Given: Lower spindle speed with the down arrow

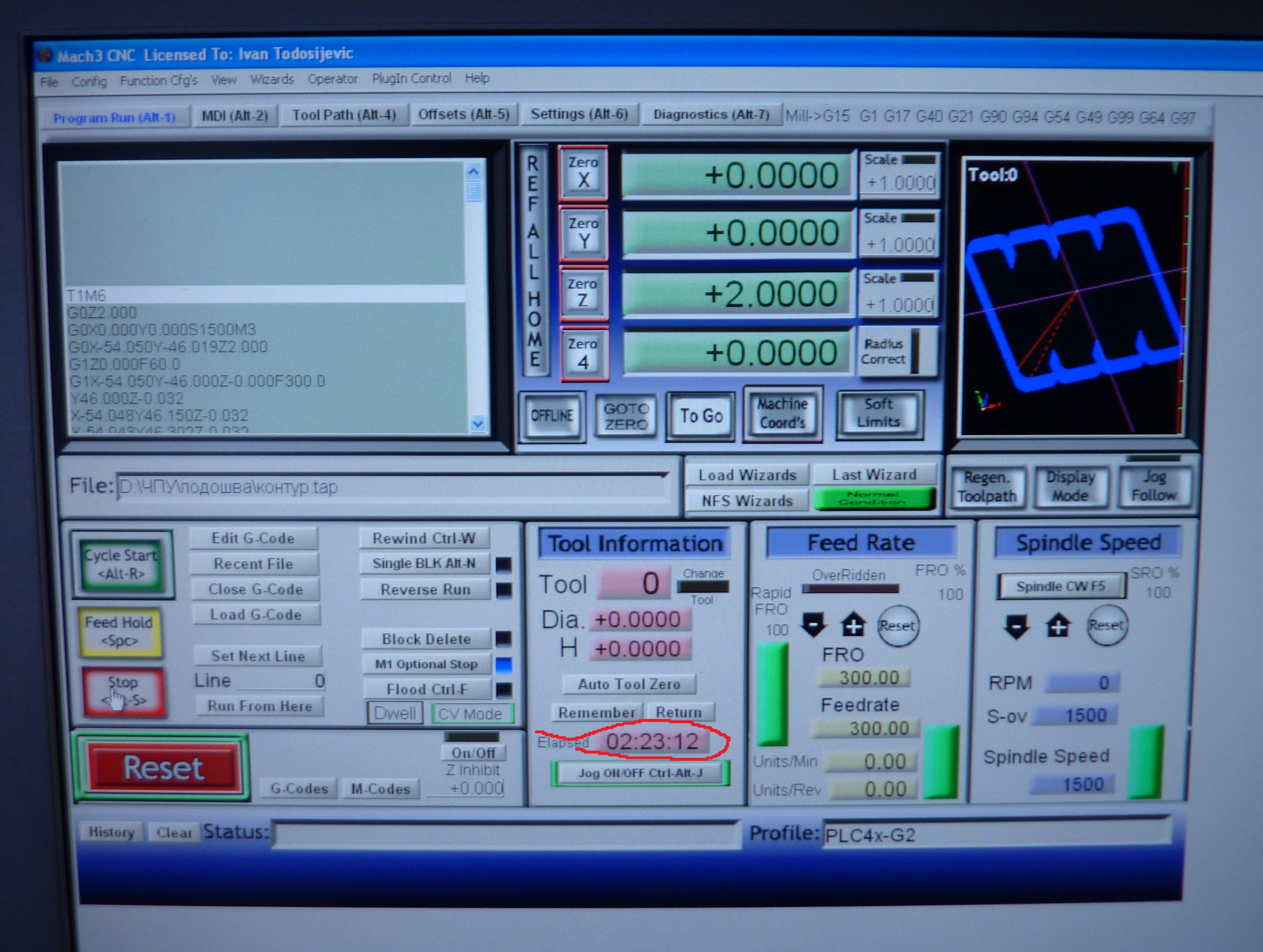Looking at the screenshot, I should (1016, 627).
